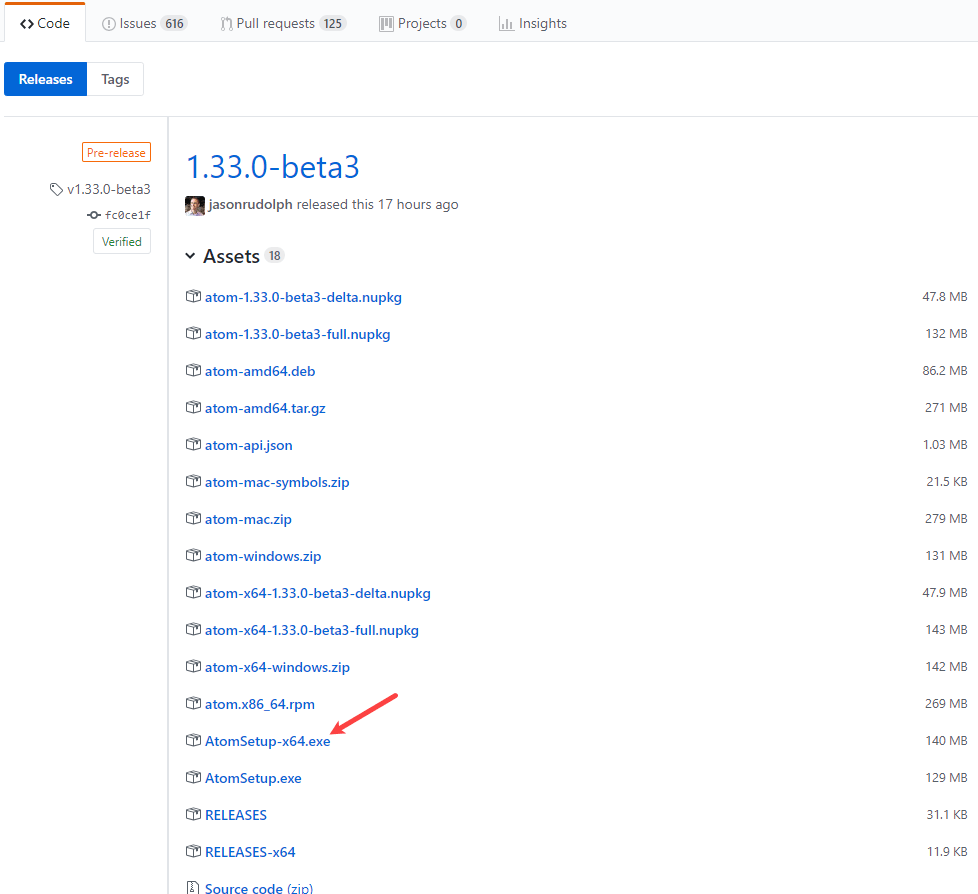Click the Insights graph icon

point(506,24)
